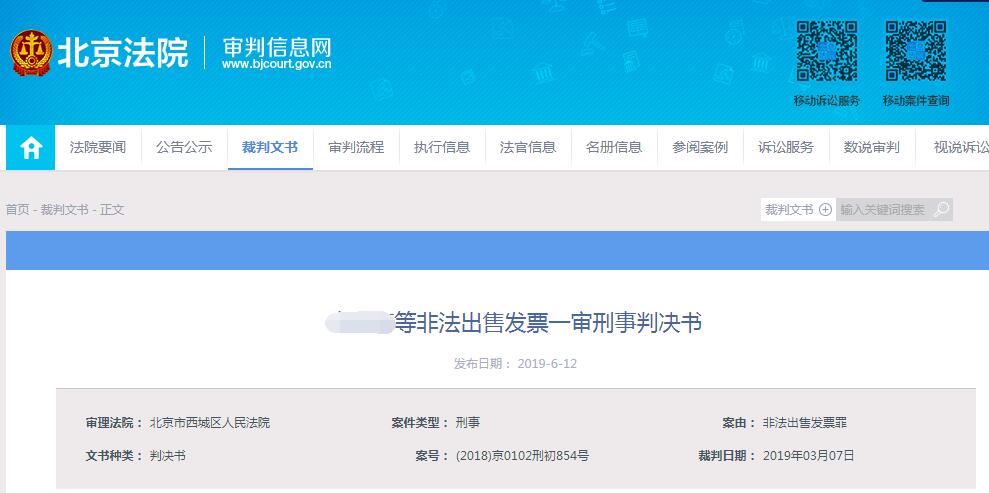Click 首页 breadcrumb link
This screenshot has height=493, width=989.
click(17, 210)
